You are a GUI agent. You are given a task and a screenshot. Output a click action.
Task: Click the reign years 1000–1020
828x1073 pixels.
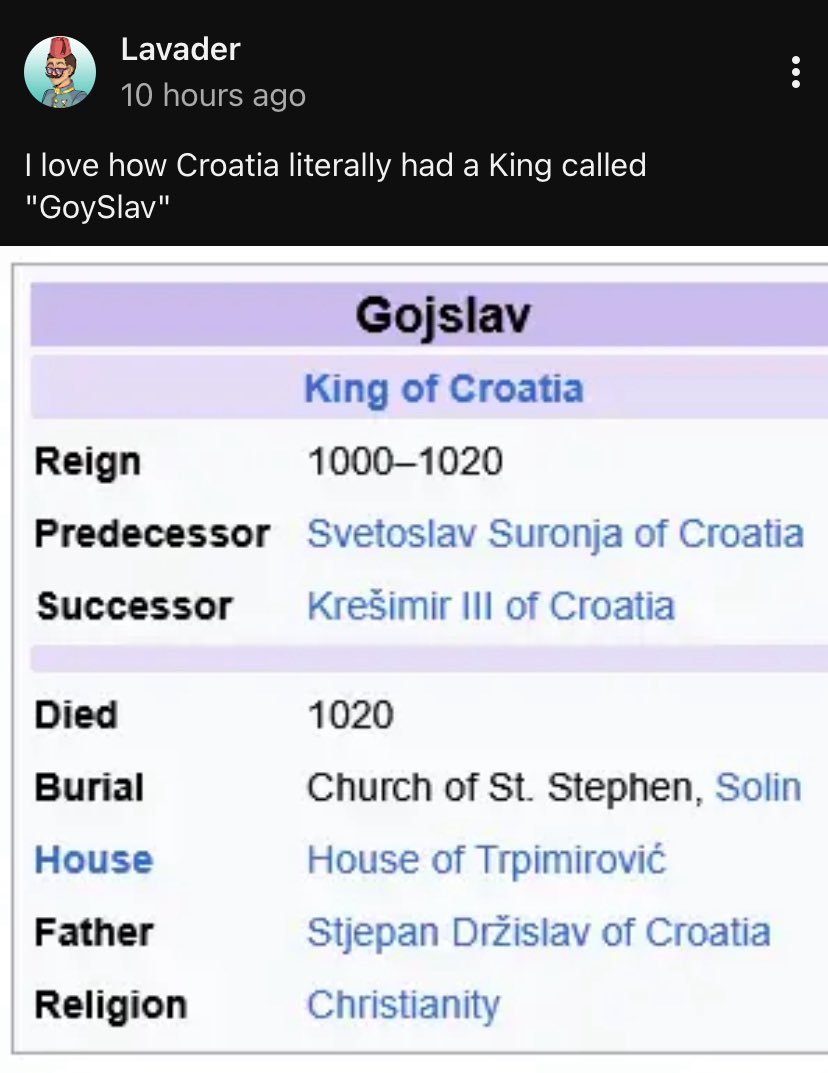404,461
